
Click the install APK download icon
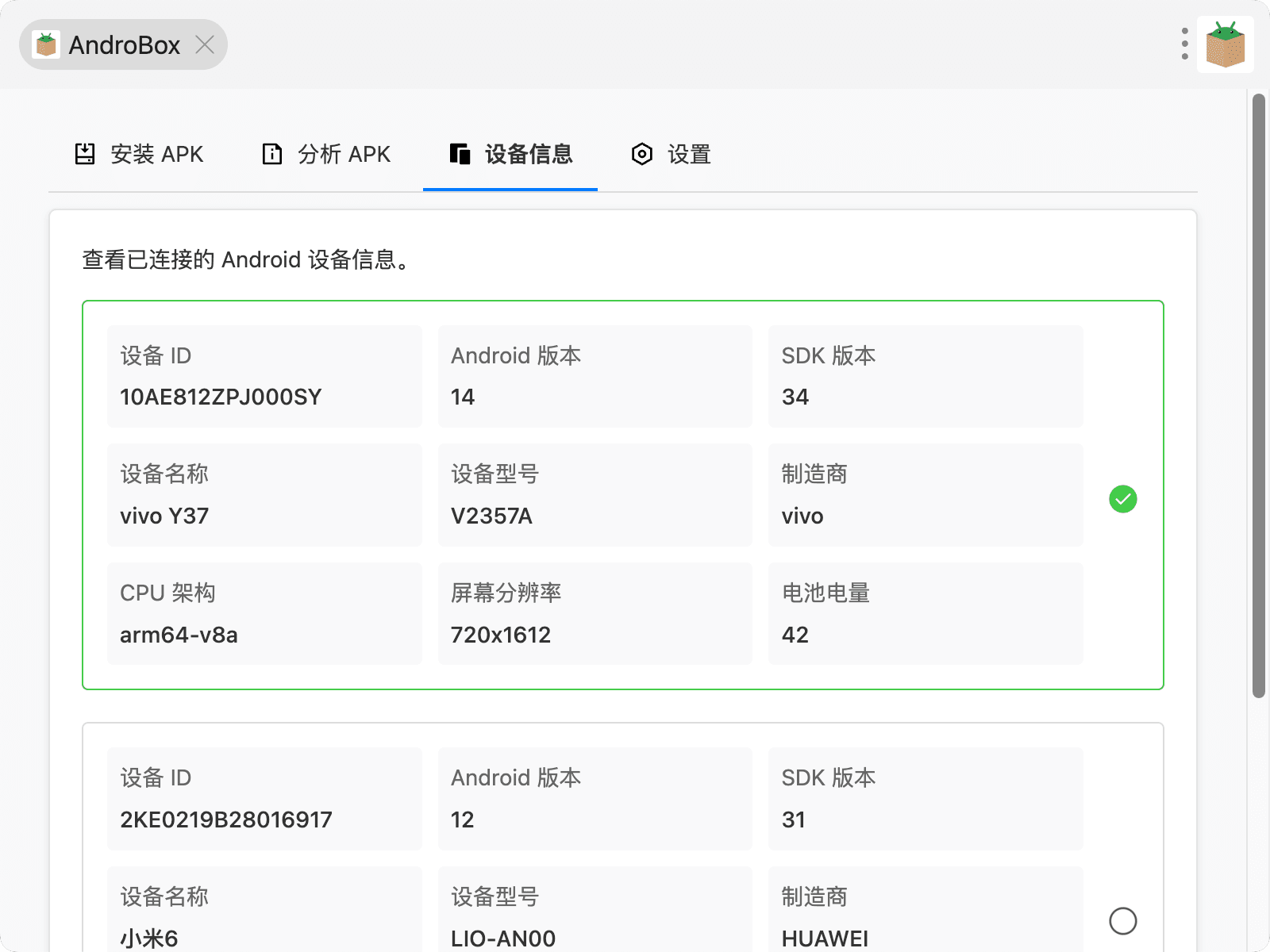[85, 154]
